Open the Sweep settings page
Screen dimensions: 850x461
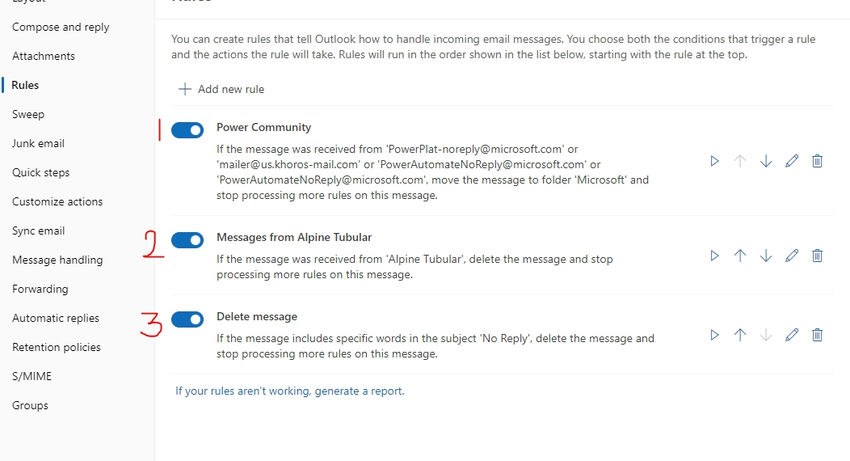pos(28,114)
